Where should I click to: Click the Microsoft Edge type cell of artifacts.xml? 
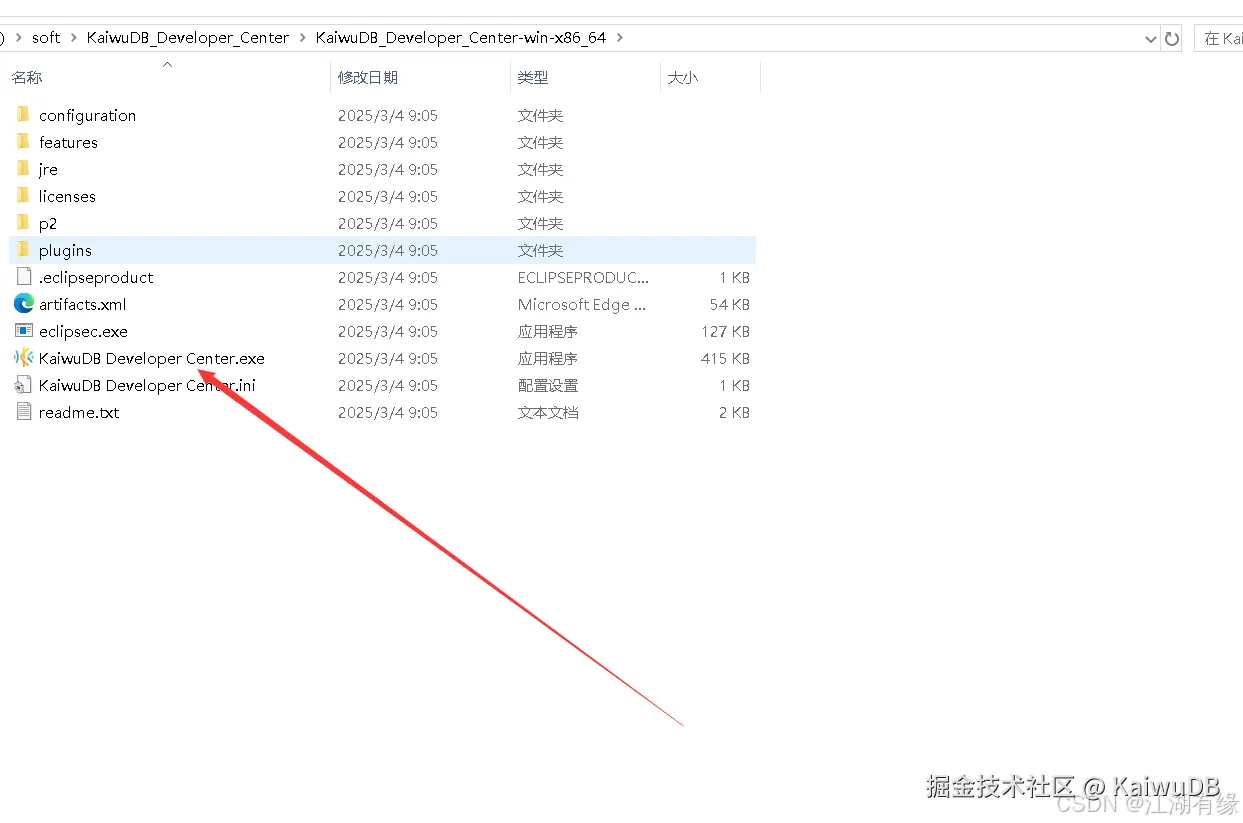pos(582,304)
